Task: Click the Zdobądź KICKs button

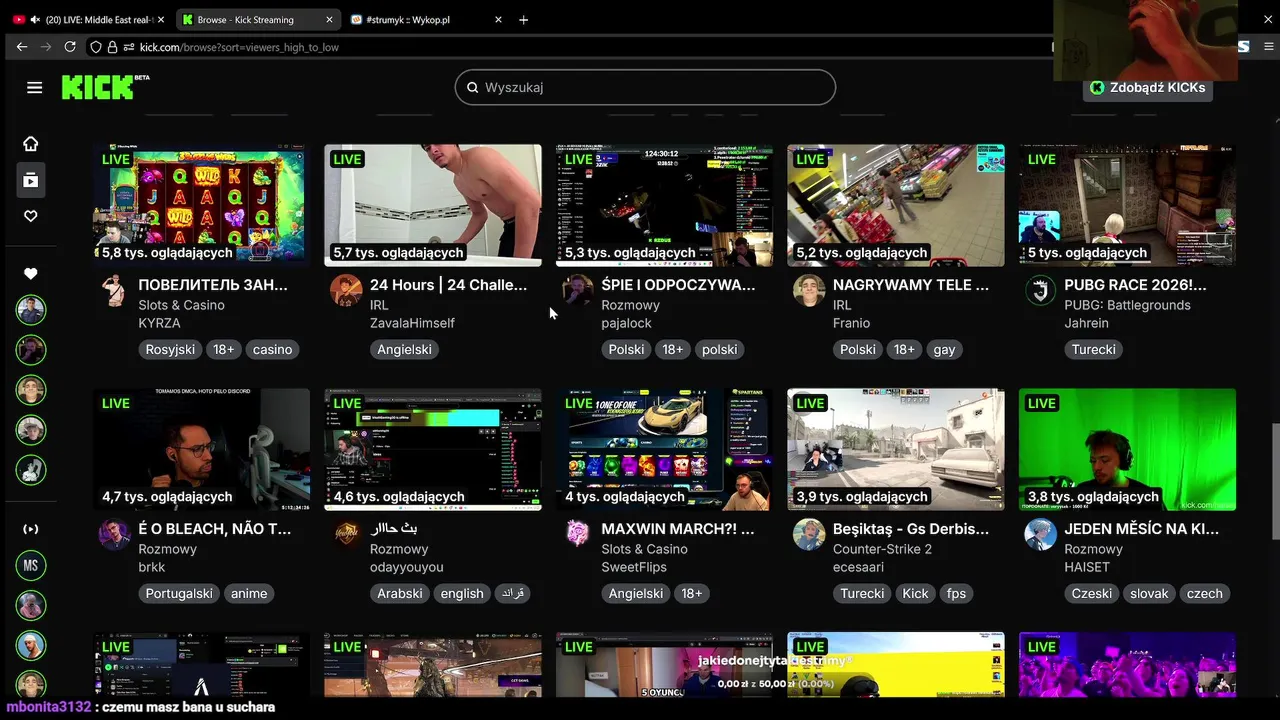Action: coord(1148,88)
